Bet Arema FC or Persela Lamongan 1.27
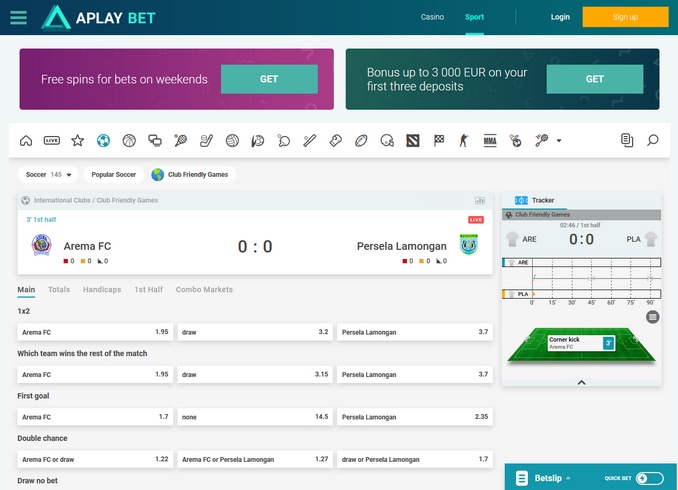The width and height of the screenshot is (678, 490). click(x=255, y=459)
